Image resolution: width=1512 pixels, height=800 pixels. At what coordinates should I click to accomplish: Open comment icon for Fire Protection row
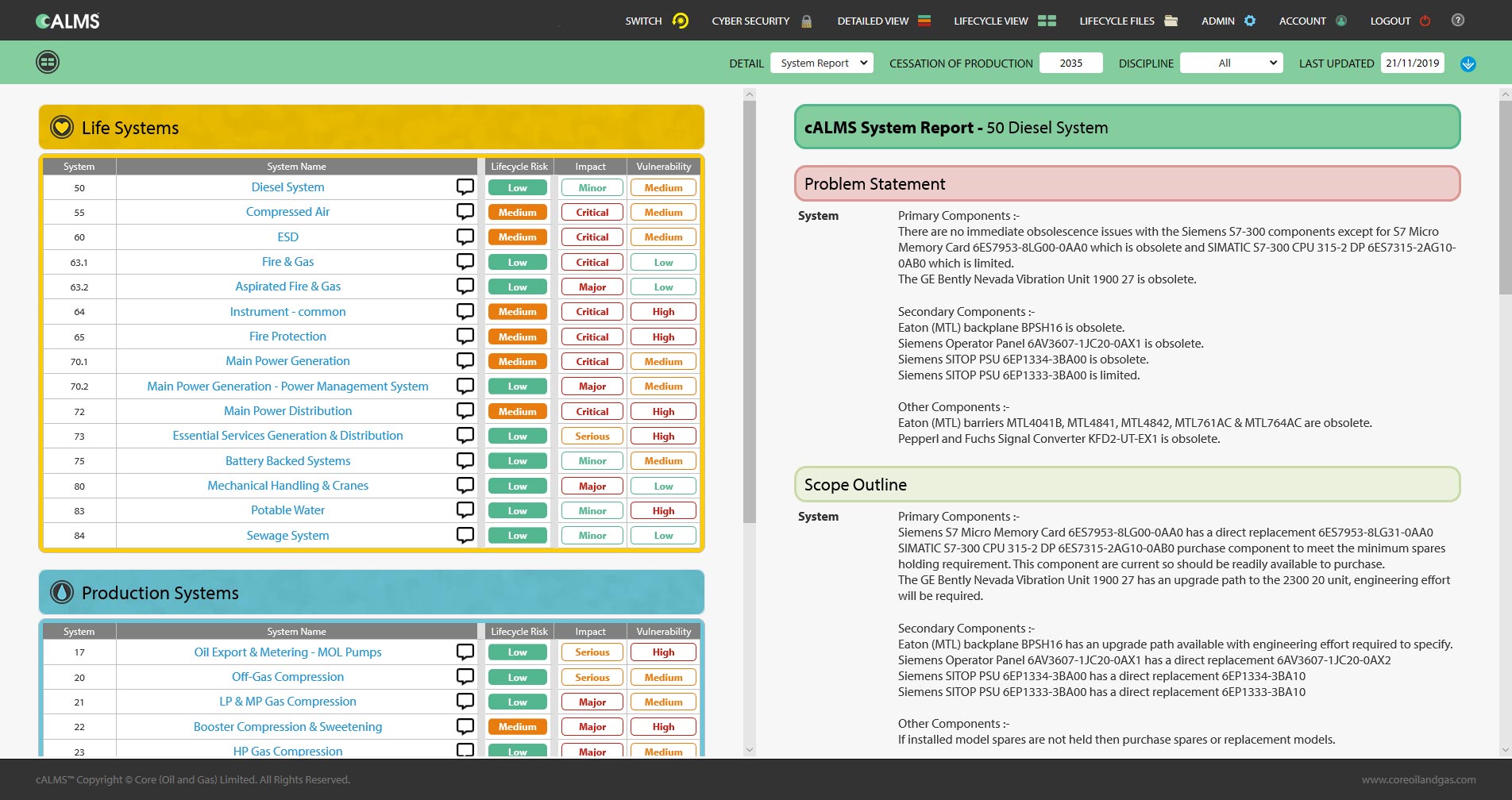pos(465,337)
